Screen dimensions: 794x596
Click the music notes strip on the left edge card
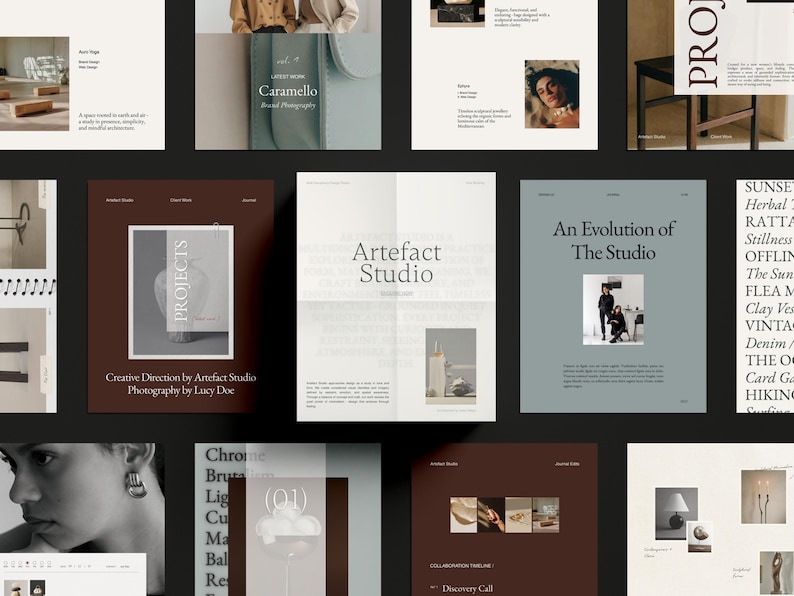(x=28, y=287)
